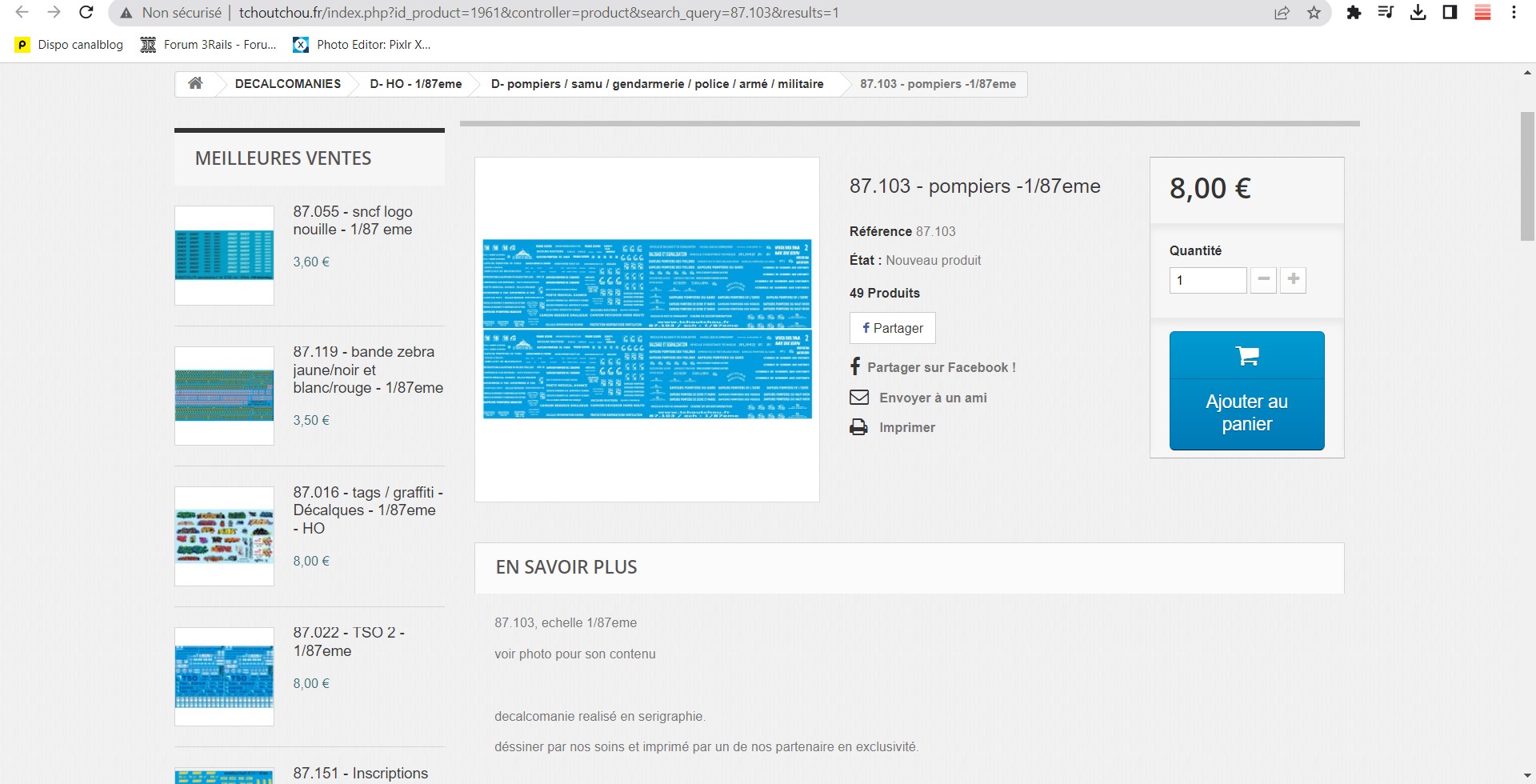The width and height of the screenshot is (1536, 784).
Task: Click the Imprimer print link
Action: 906,427
